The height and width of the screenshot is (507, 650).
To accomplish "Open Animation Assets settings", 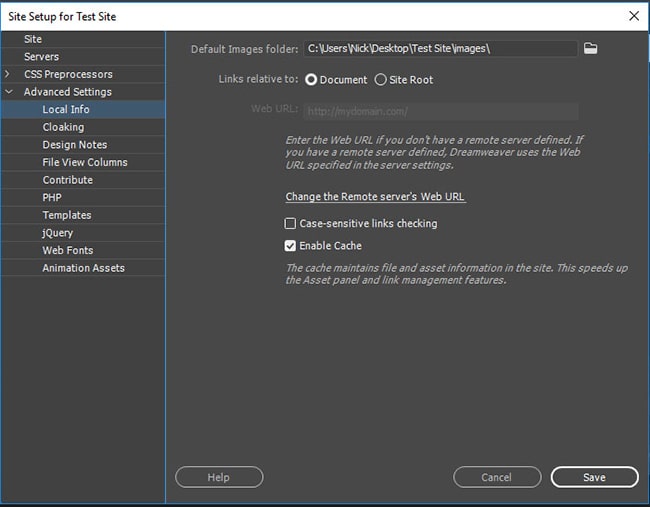I will [x=83, y=268].
